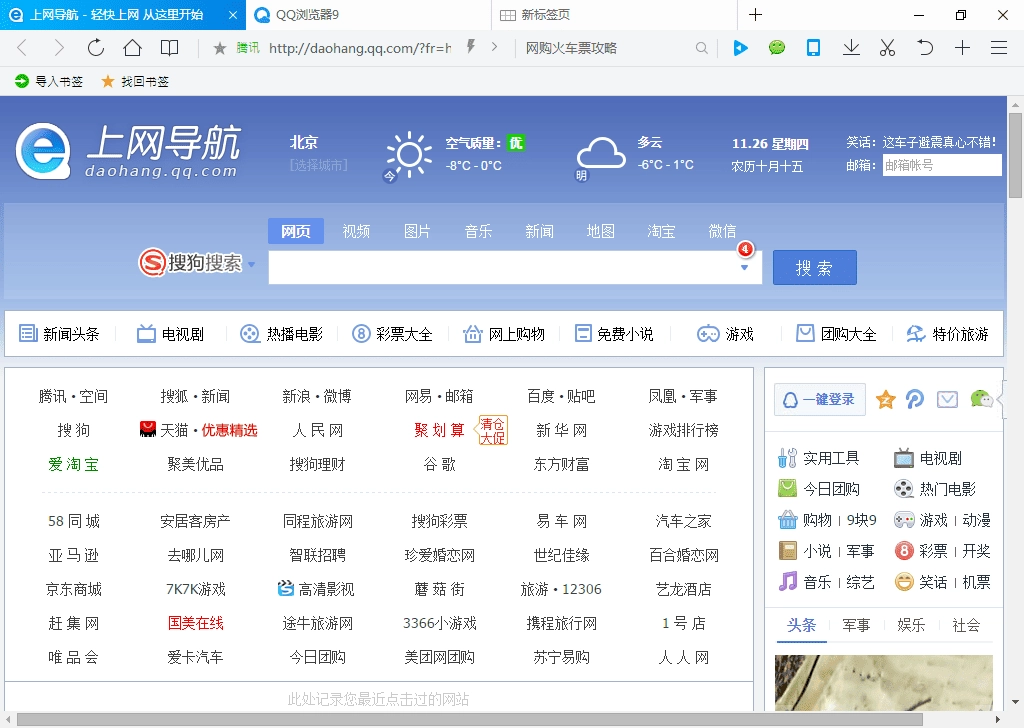Click the vertical scrollbar thumb

tap(1015, 155)
